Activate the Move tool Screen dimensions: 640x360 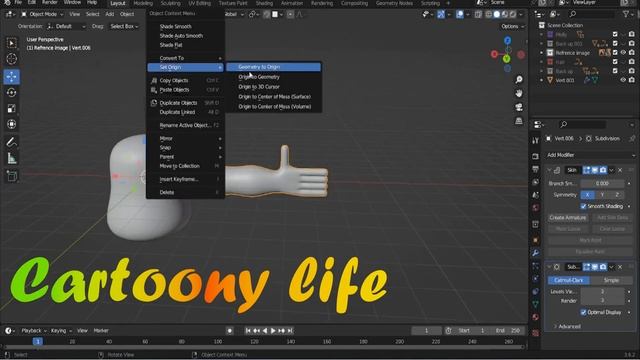tap(11, 76)
